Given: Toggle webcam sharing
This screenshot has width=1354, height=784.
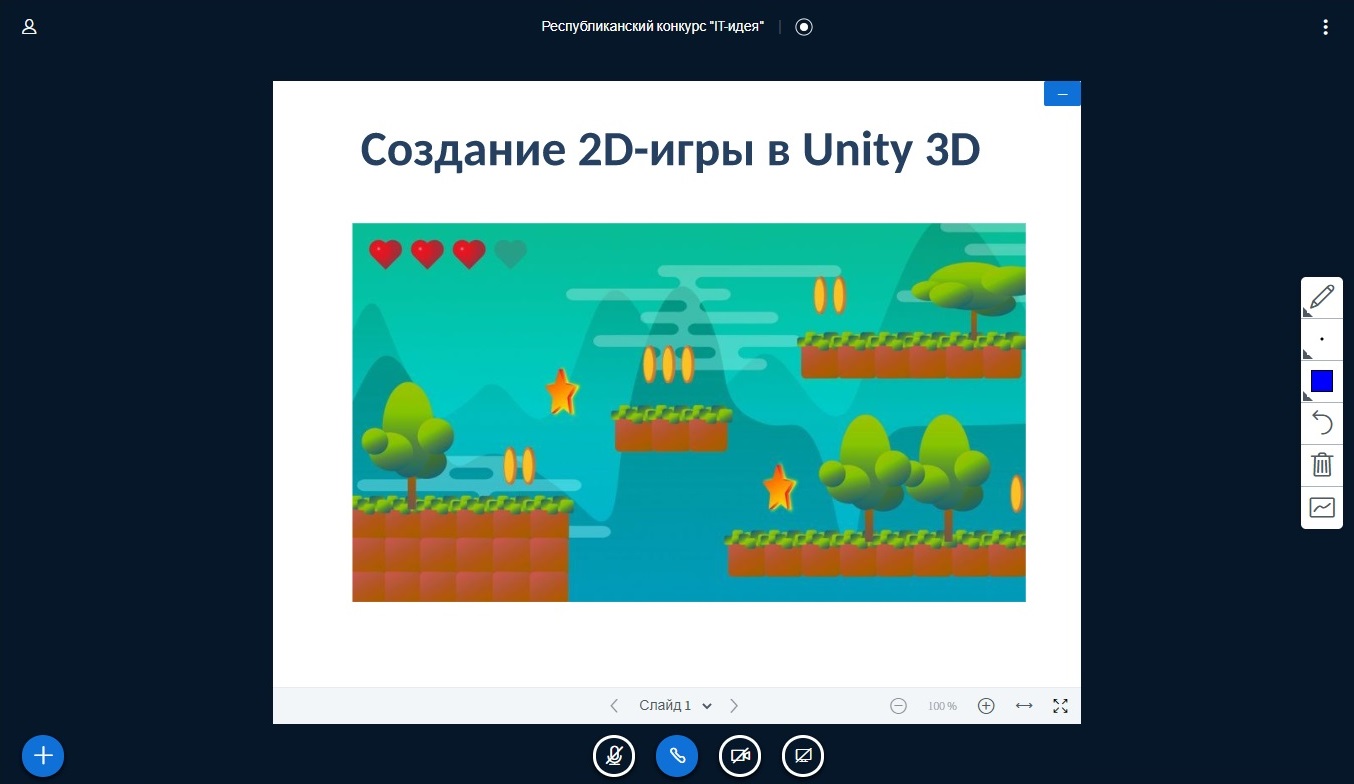Looking at the screenshot, I should tap(740, 756).
